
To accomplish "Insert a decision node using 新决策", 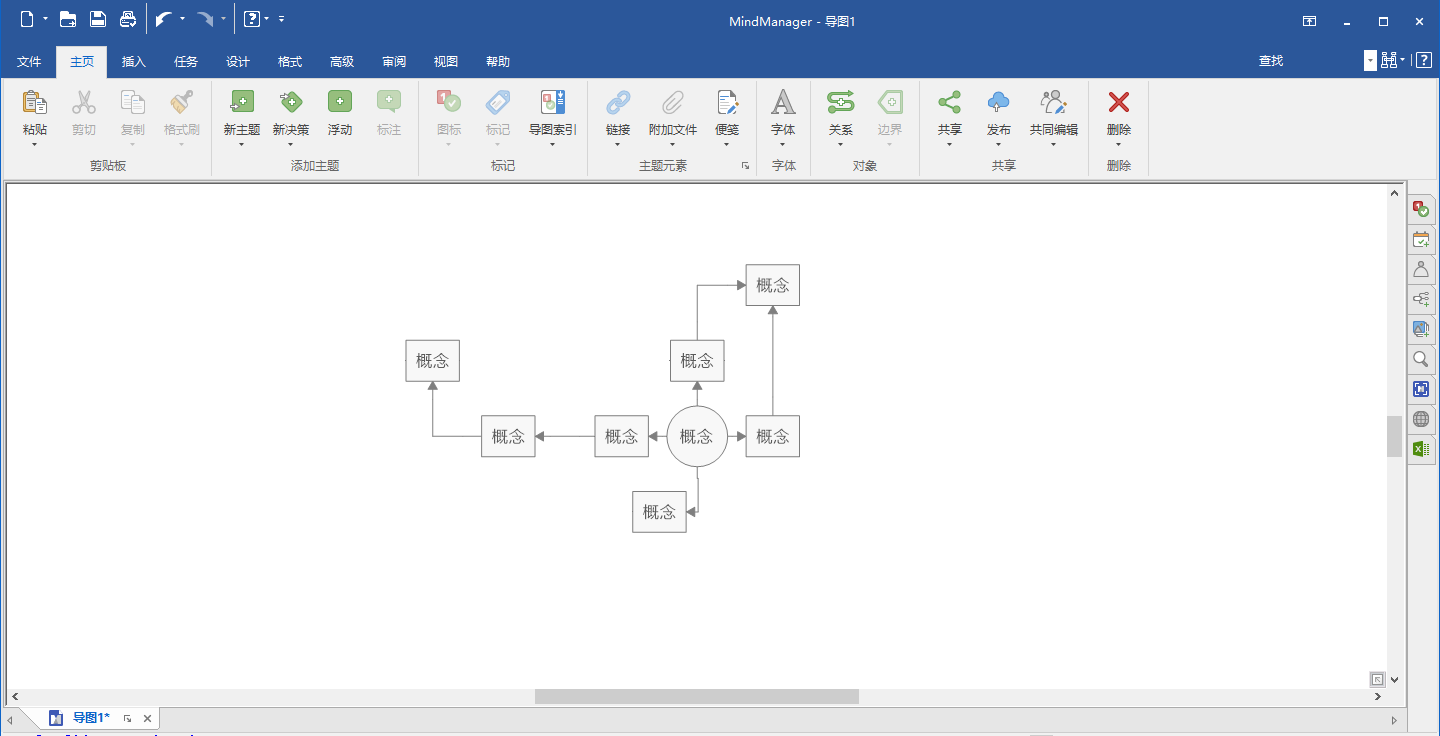I will click(291, 113).
